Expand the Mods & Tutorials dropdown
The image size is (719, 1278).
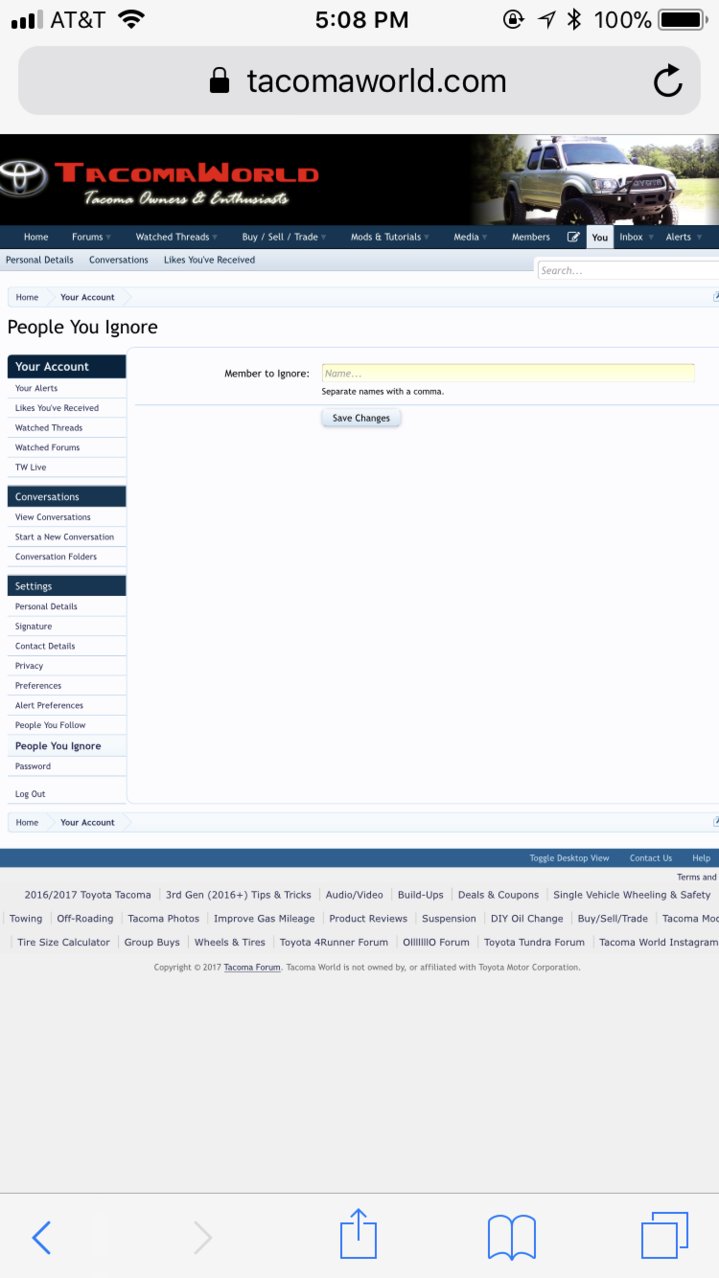point(426,238)
